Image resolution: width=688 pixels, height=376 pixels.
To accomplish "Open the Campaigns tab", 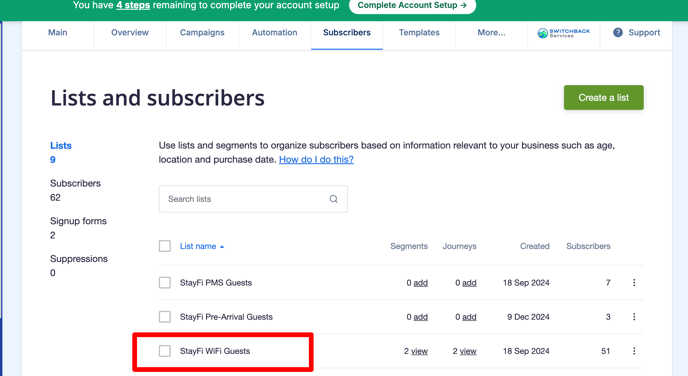I will pyautogui.click(x=202, y=32).
